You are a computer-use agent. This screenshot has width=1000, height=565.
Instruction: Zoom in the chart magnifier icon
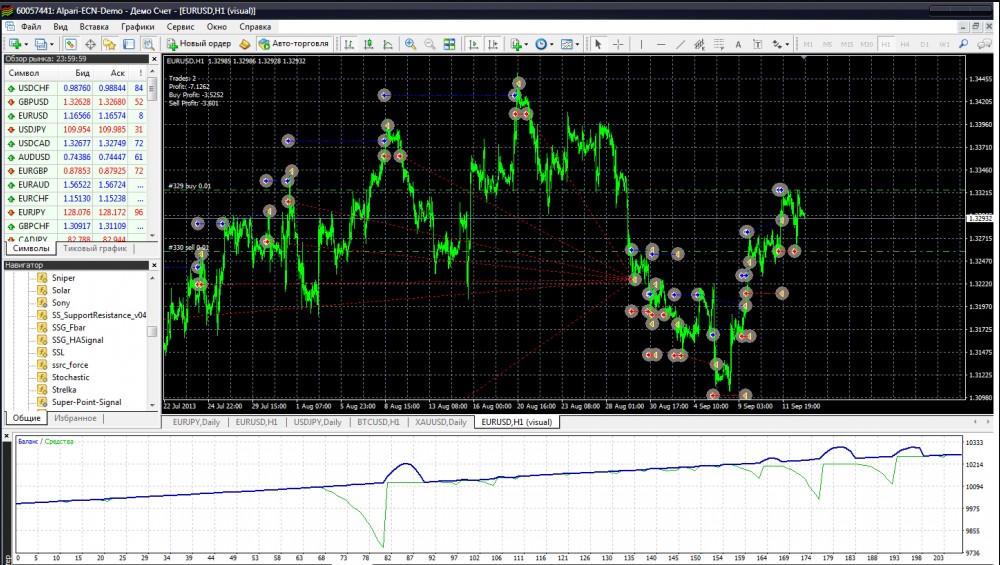[x=410, y=44]
